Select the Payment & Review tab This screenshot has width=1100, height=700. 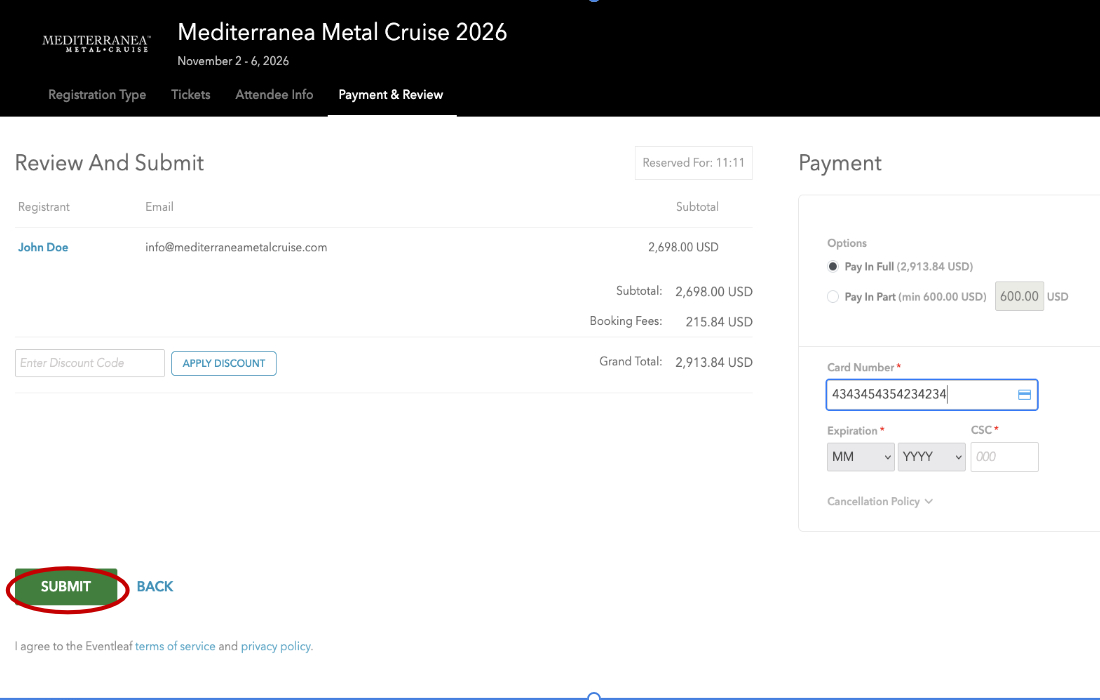tap(390, 95)
